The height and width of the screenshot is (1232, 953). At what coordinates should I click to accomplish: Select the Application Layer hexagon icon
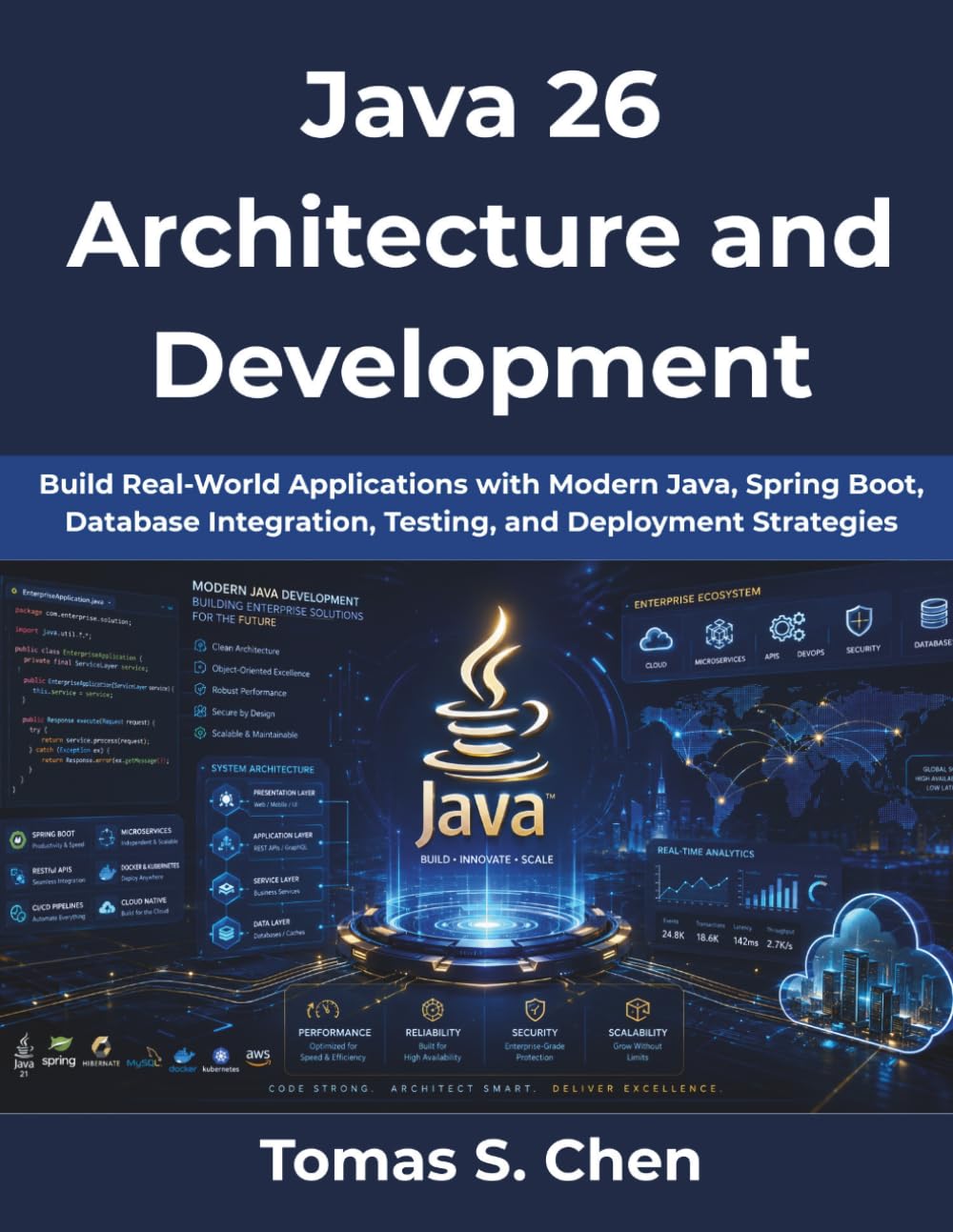pyautogui.click(x=227, y=842)
